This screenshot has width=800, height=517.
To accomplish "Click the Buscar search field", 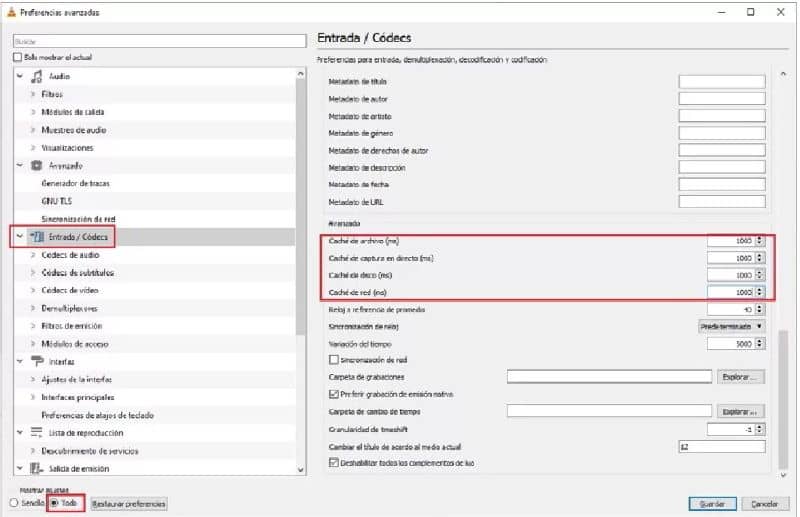I will pos(160,41).
